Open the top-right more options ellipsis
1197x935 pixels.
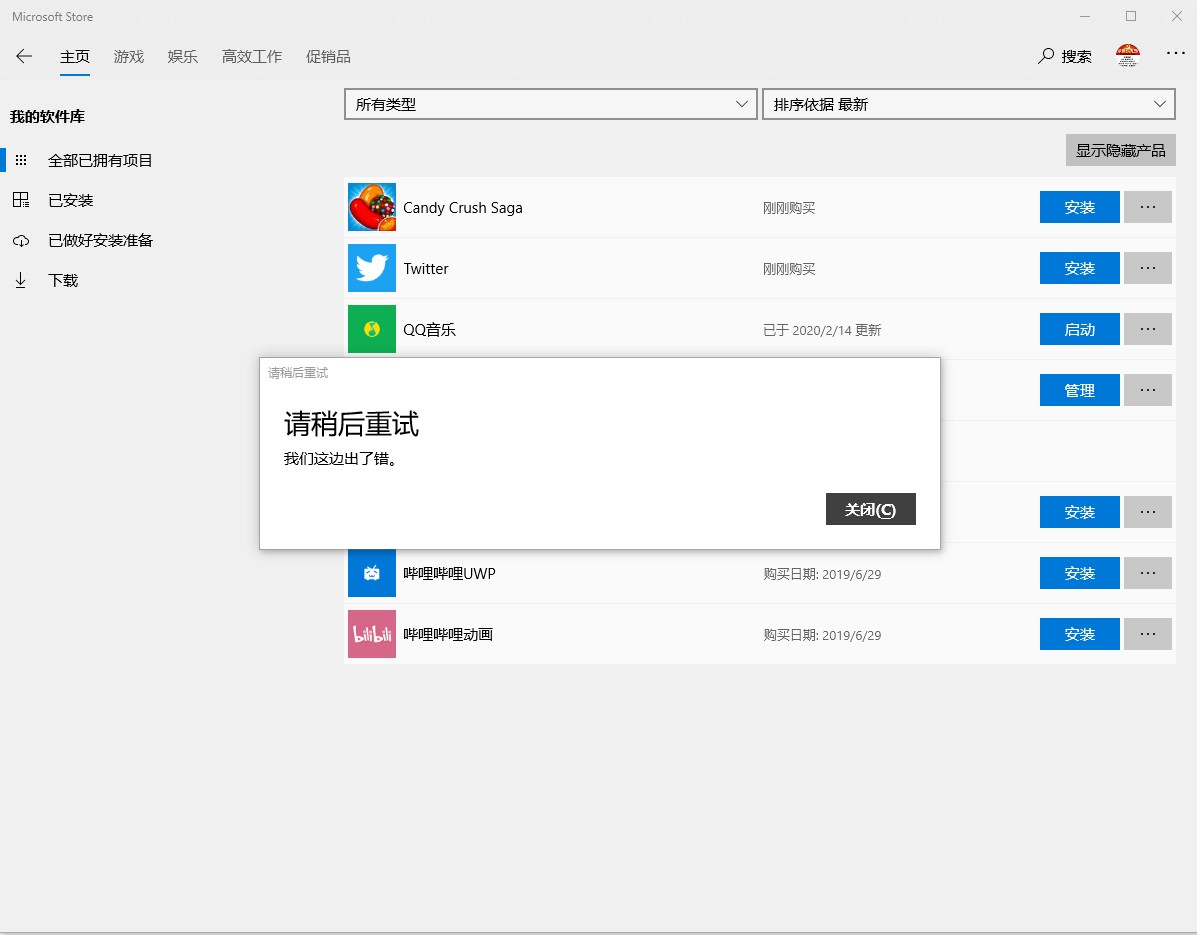1176,53
